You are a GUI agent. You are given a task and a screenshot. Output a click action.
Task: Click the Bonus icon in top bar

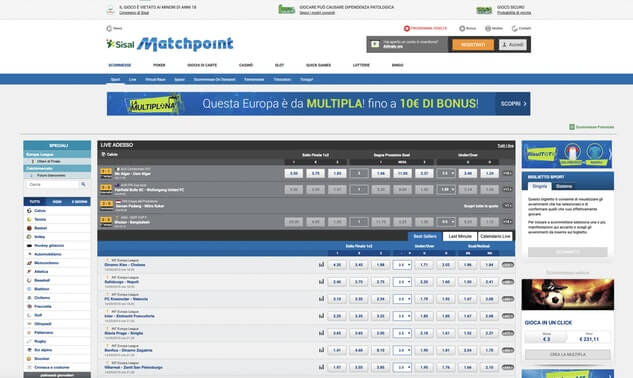(462, 28)
